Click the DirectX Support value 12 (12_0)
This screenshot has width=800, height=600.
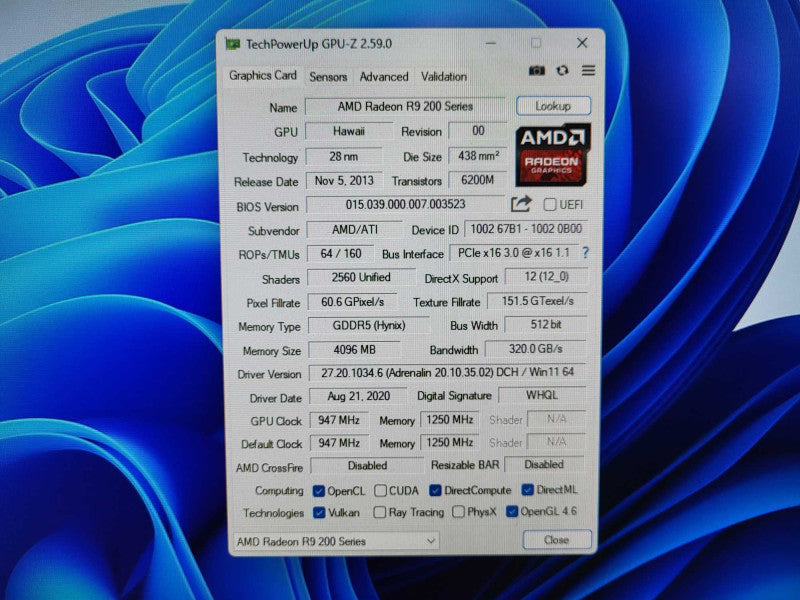(546, 277)
